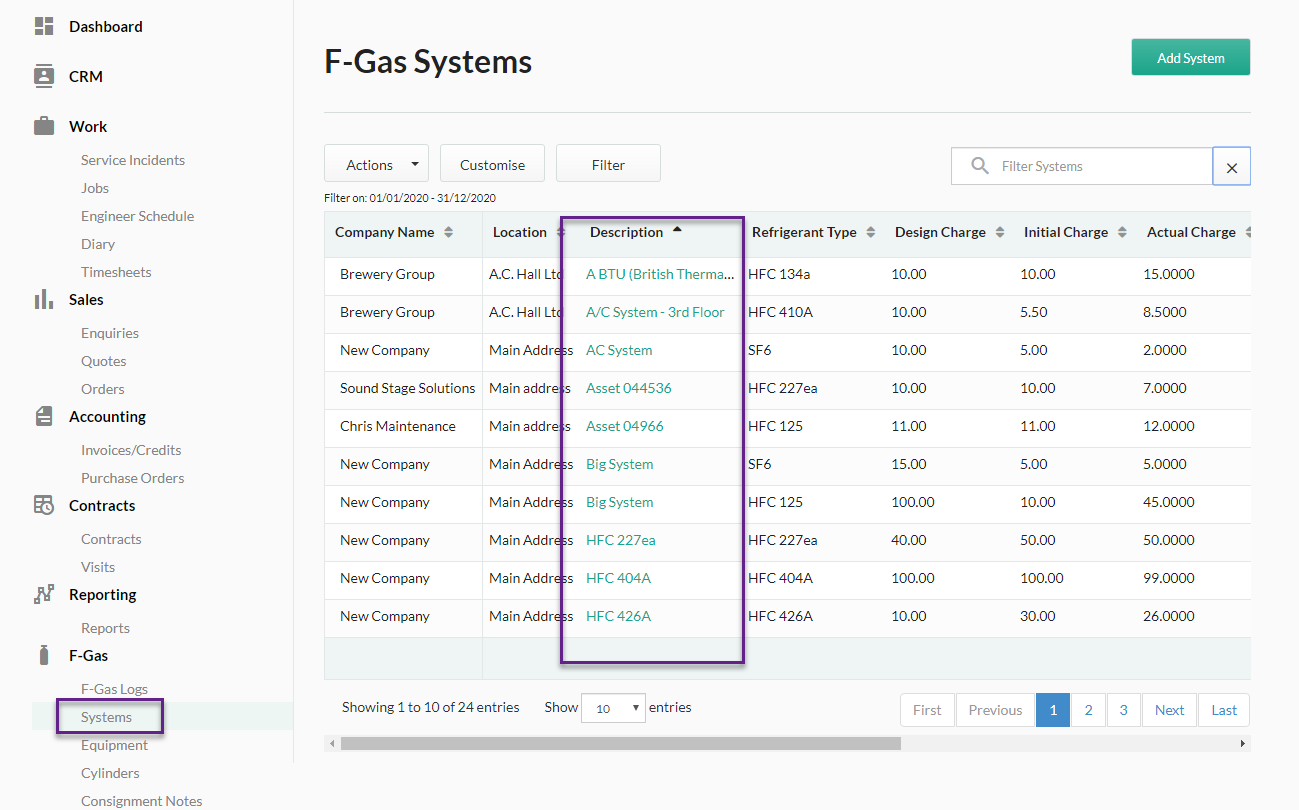The width and height of the screenshot is (1299, 810).
Task: Go to page 2 of results
Action: pos(1088,710)
